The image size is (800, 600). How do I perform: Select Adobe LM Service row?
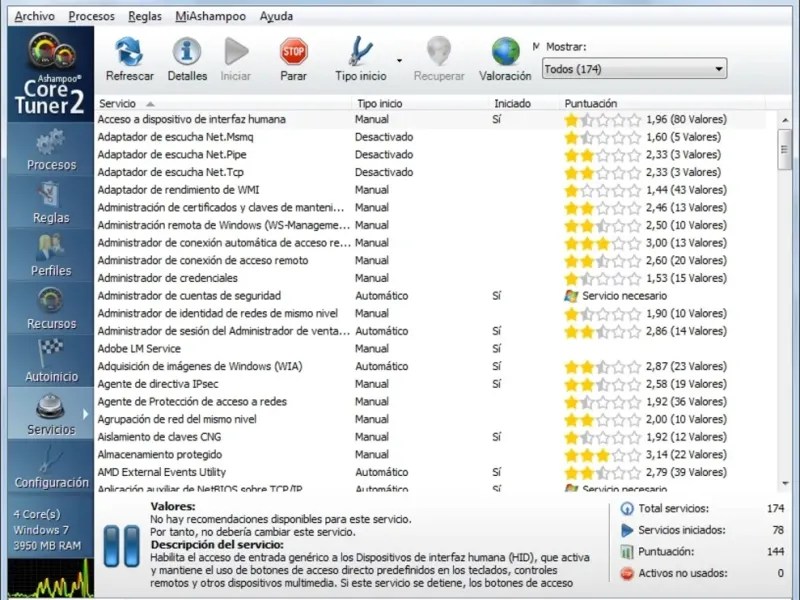point(431,348)
